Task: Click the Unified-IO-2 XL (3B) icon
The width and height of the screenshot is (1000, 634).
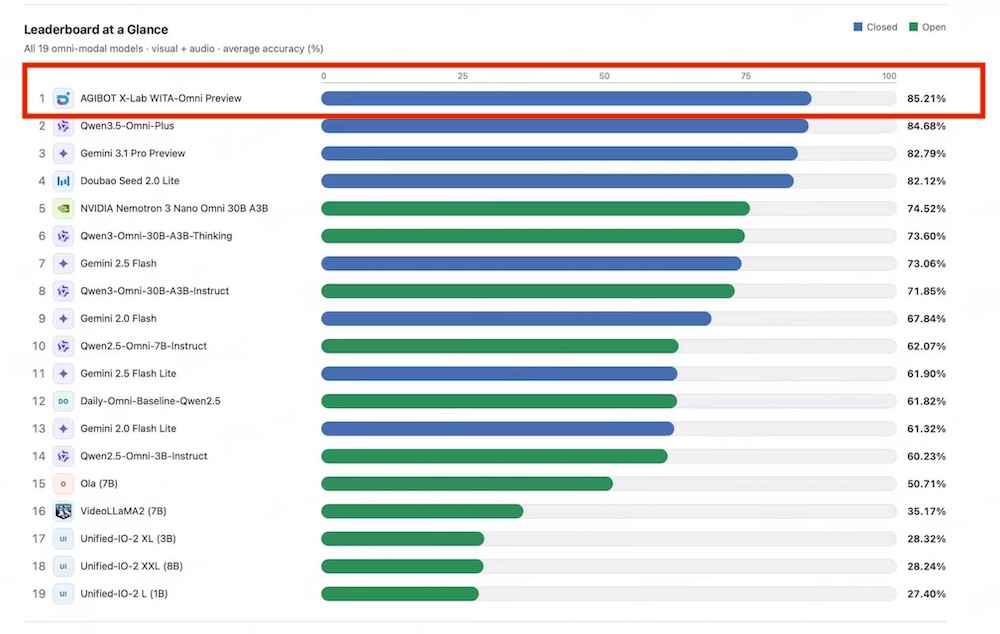Action: tap(63, 538)
